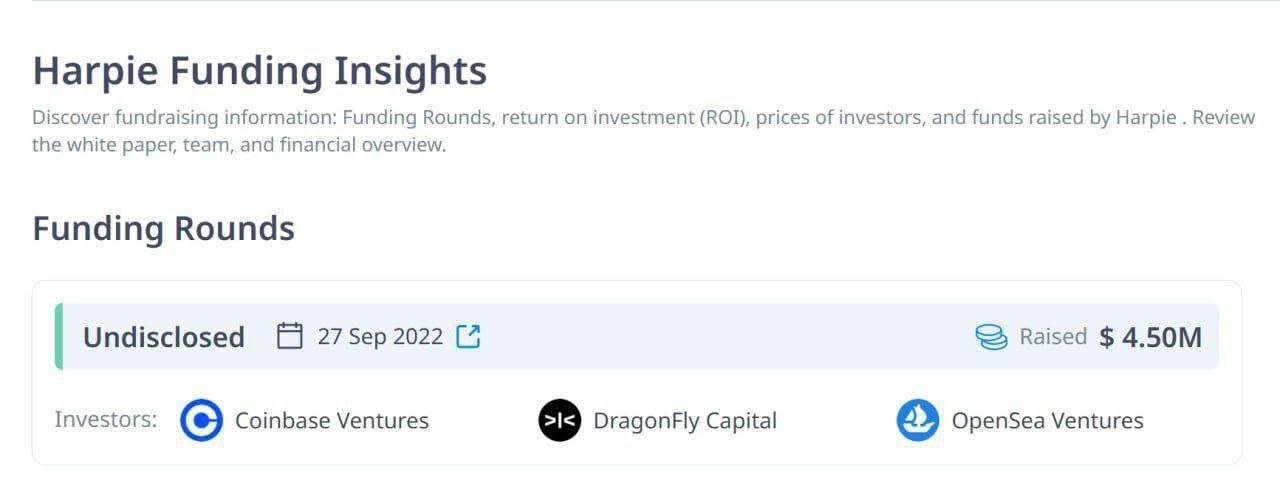The image size is (1280, 500).
Task: Click the blue-gray funding round header bar
Action: coord(637,336)
